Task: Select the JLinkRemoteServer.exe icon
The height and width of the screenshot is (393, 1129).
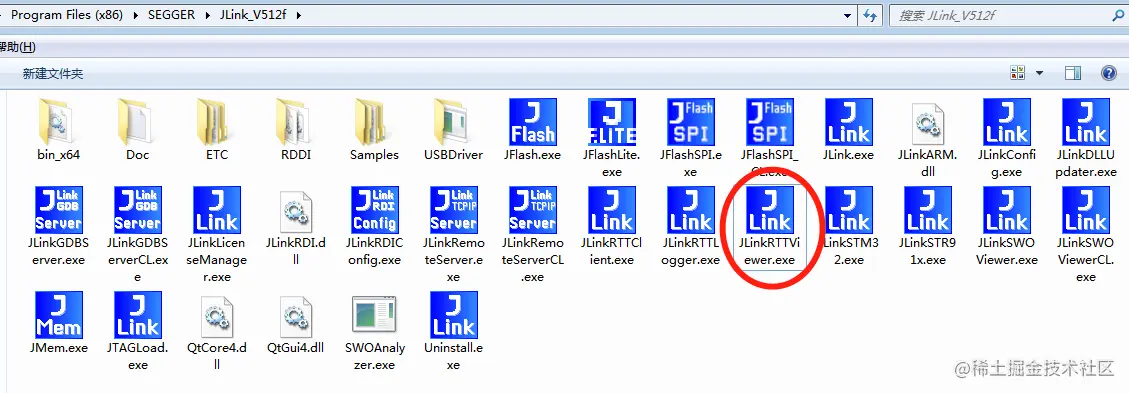Action: point(454,209)
